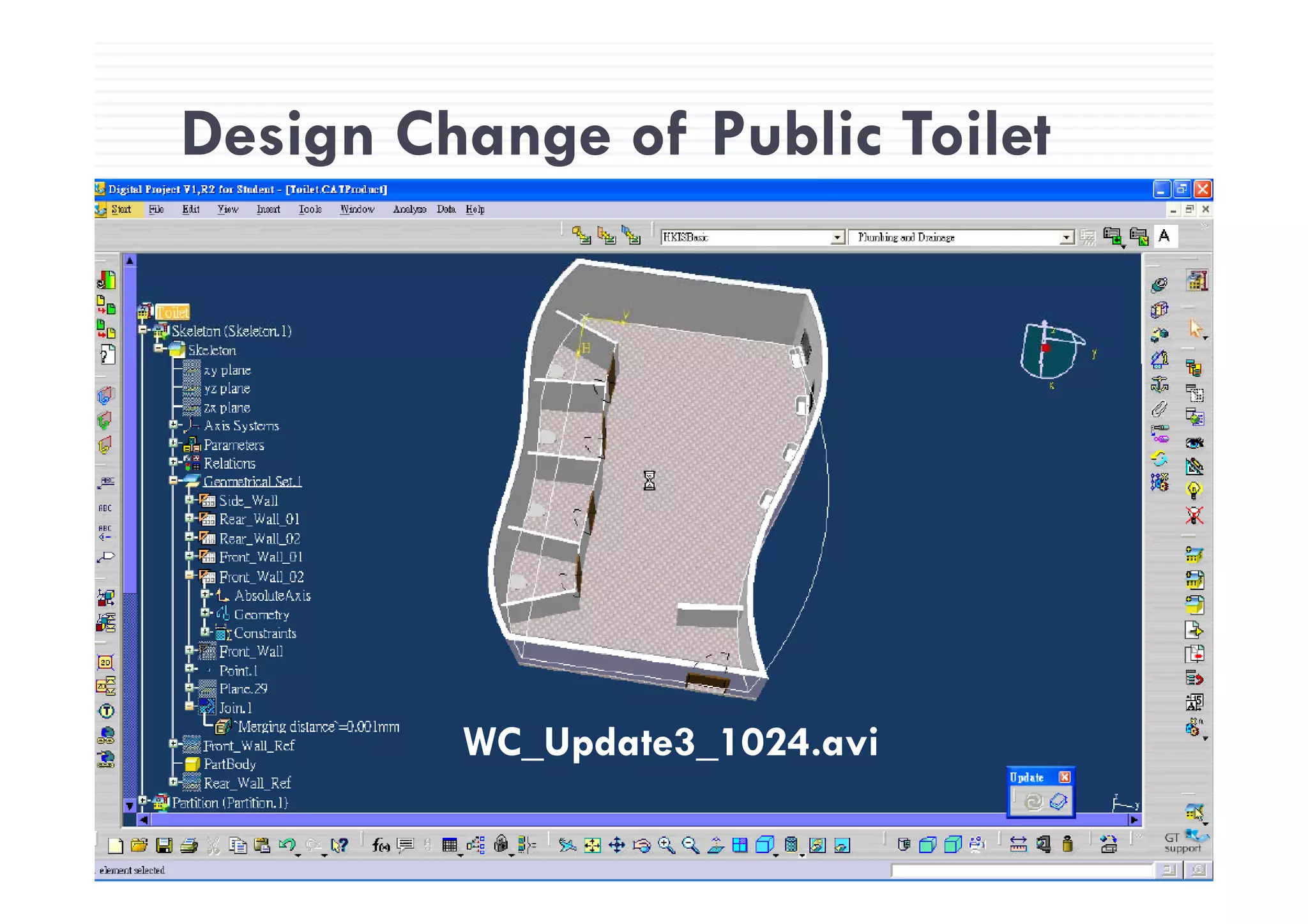Click the Zoom In magnifier
Screen dimensions: 1308x924
pos(666,845)
